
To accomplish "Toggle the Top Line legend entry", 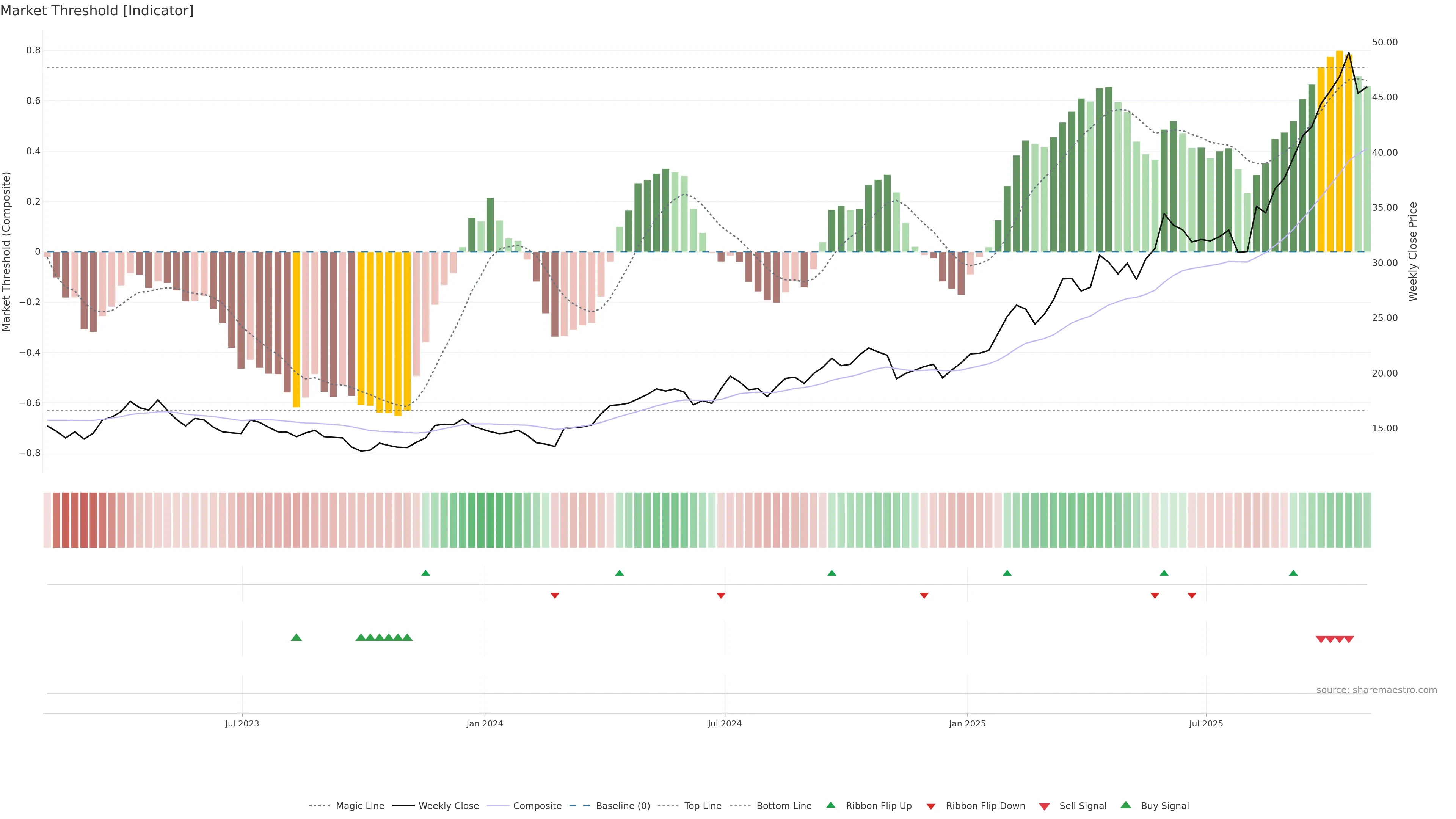I will click(703, 806).
